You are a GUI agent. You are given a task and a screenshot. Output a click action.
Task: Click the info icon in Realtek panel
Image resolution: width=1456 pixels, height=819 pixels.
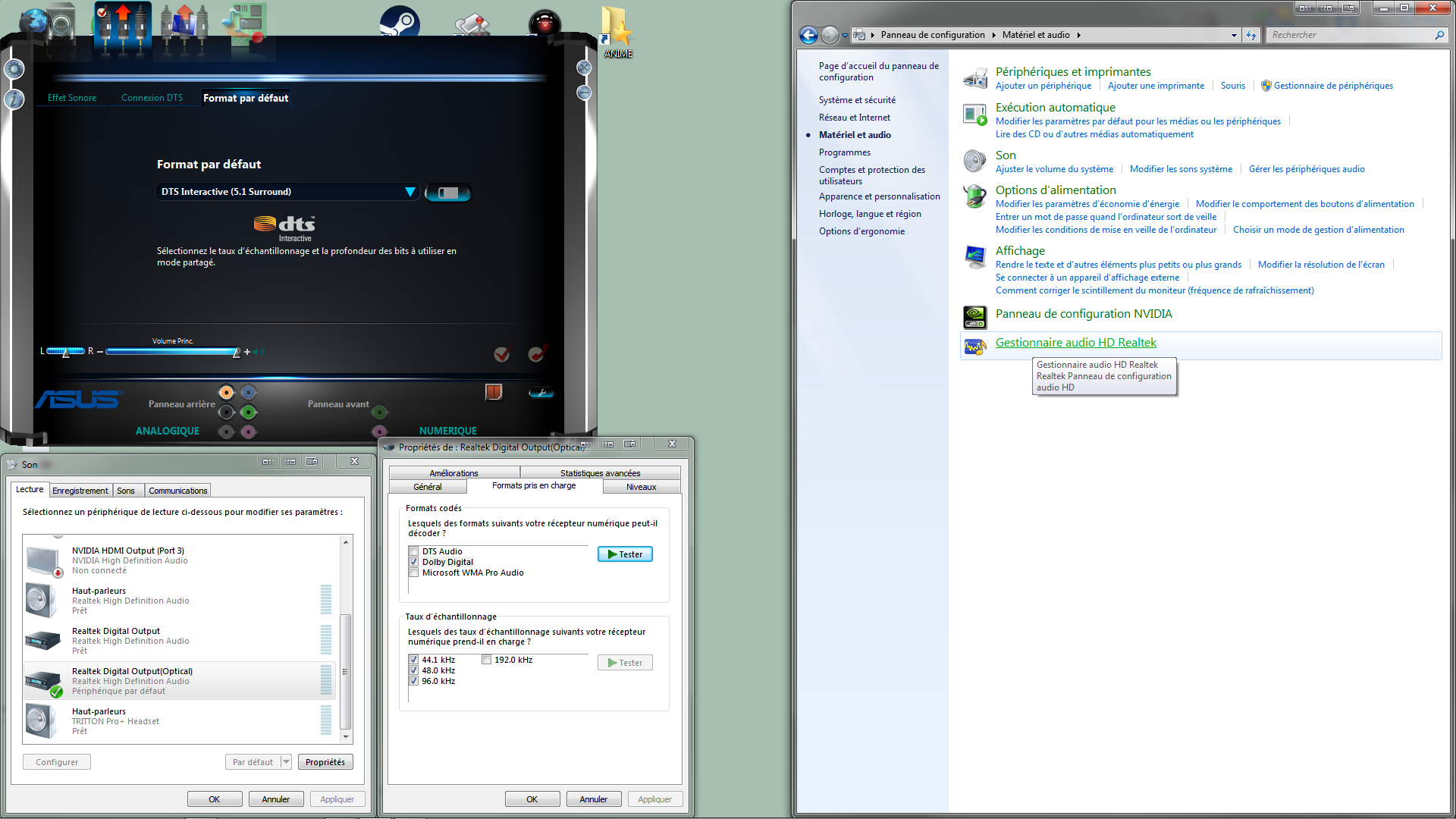[14, 99]
